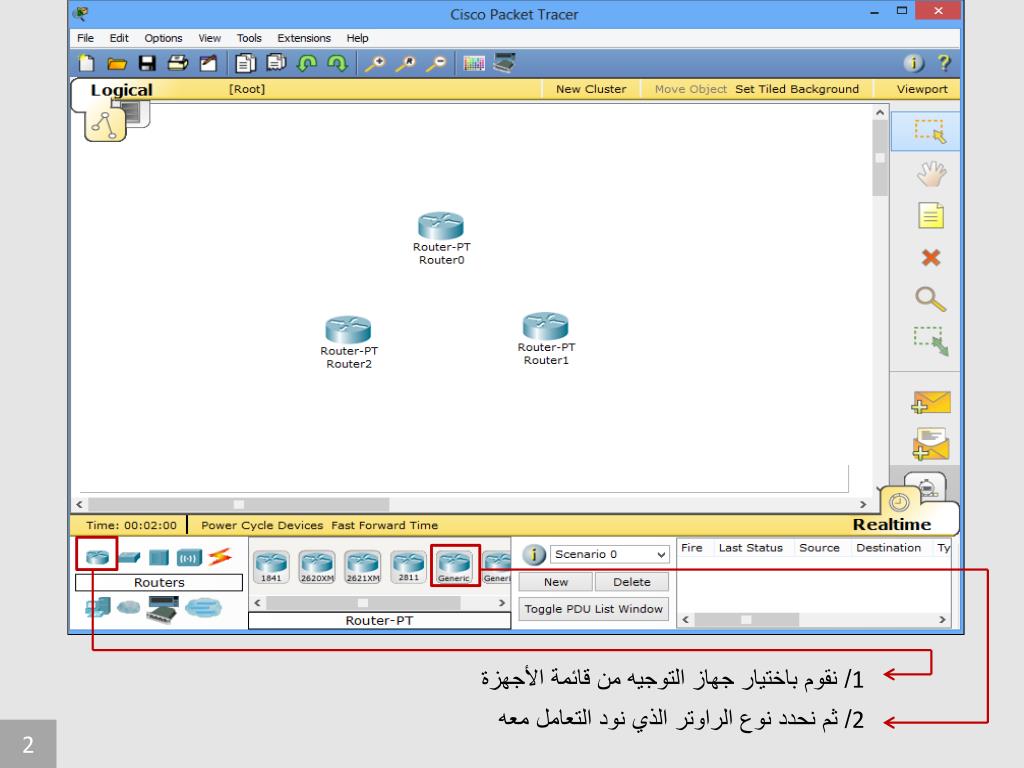Viewport: 1024px width, 768px height.
Task: Choose the Inspect magnifier tool
Action: (931, 299)
